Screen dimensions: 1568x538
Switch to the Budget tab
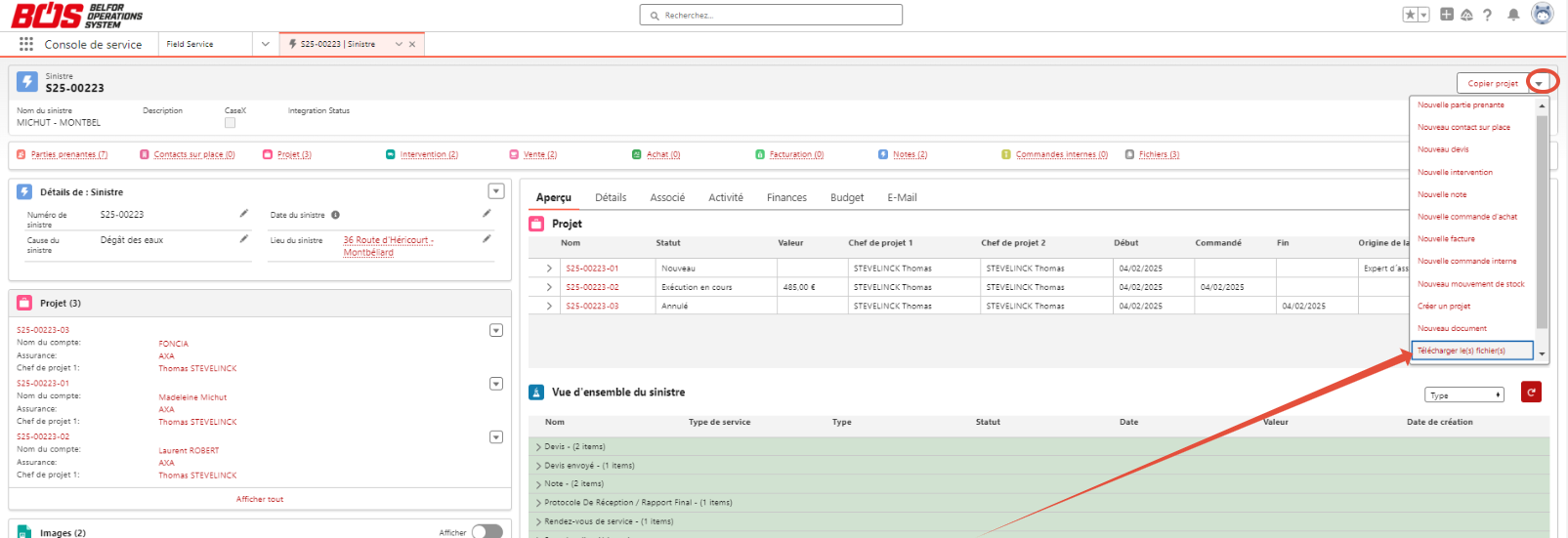847,197
